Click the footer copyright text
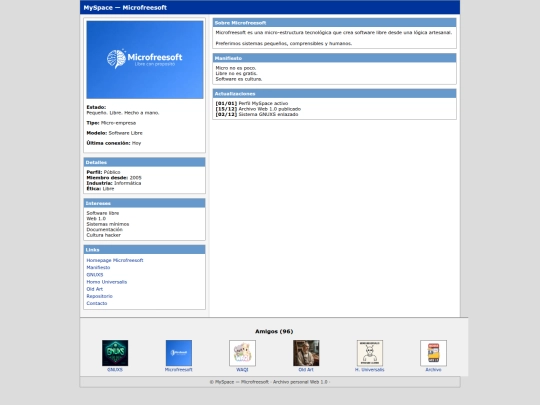The height and width of the screenshot is (405, 540). pos(270,382)
